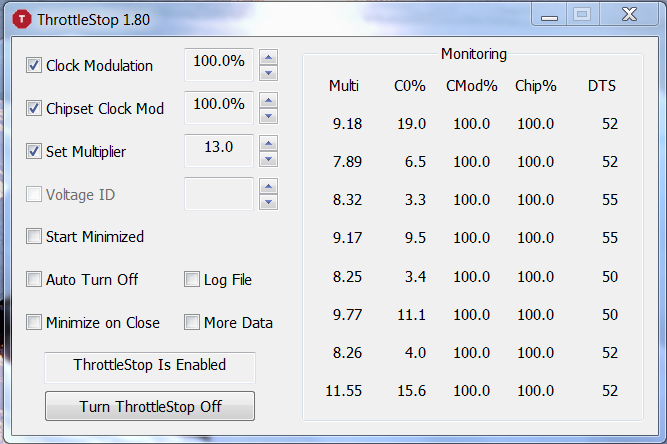
Task: Click the C0% value 6.5
Action: point(415,162)
